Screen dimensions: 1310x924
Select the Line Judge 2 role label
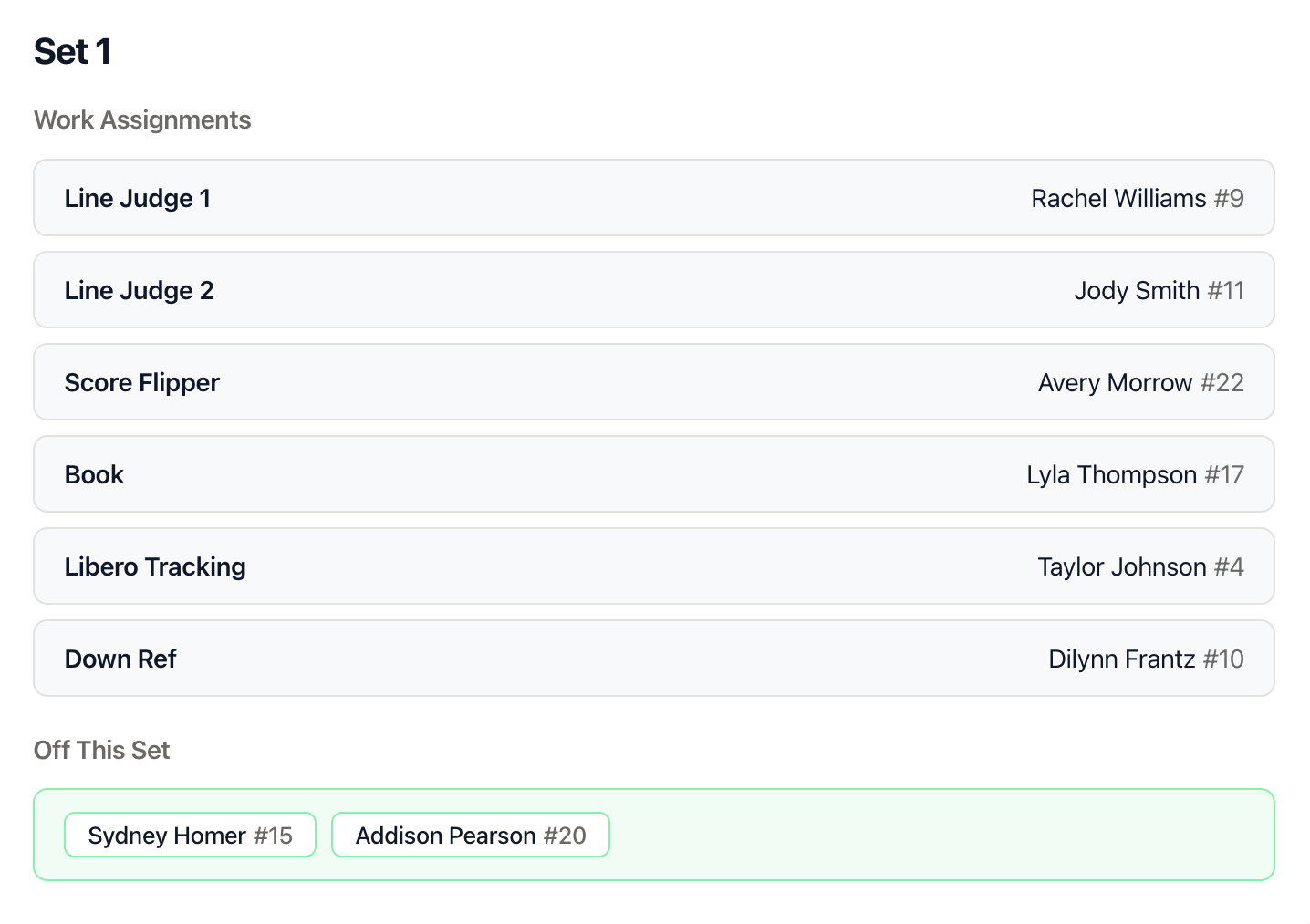point(139,291)
